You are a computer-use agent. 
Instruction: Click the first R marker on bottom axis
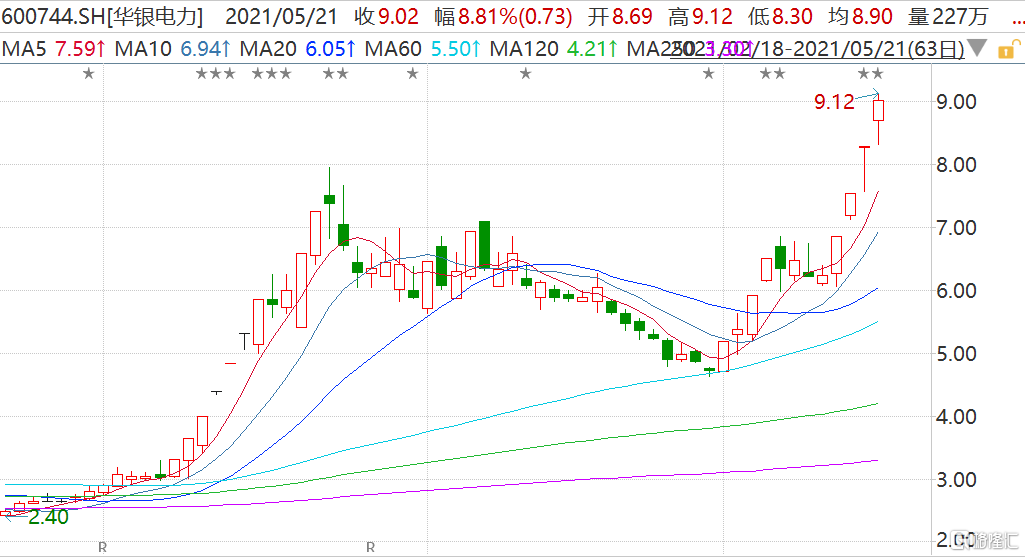coord(102,547)
